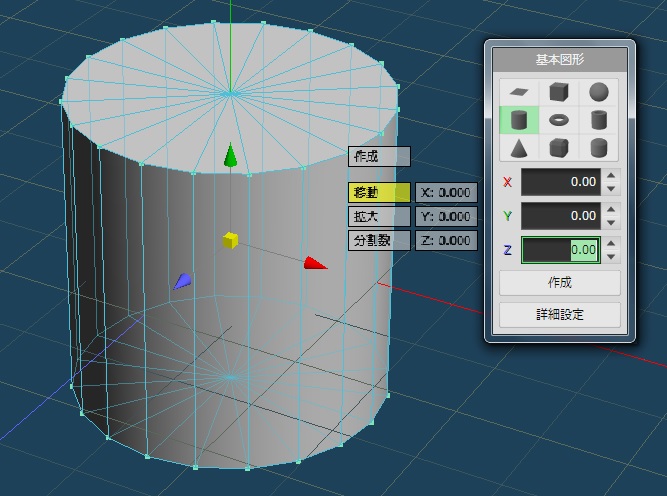
Task: Switch to 拡大 (scale) mode in viewport
Action: point(379,216)
